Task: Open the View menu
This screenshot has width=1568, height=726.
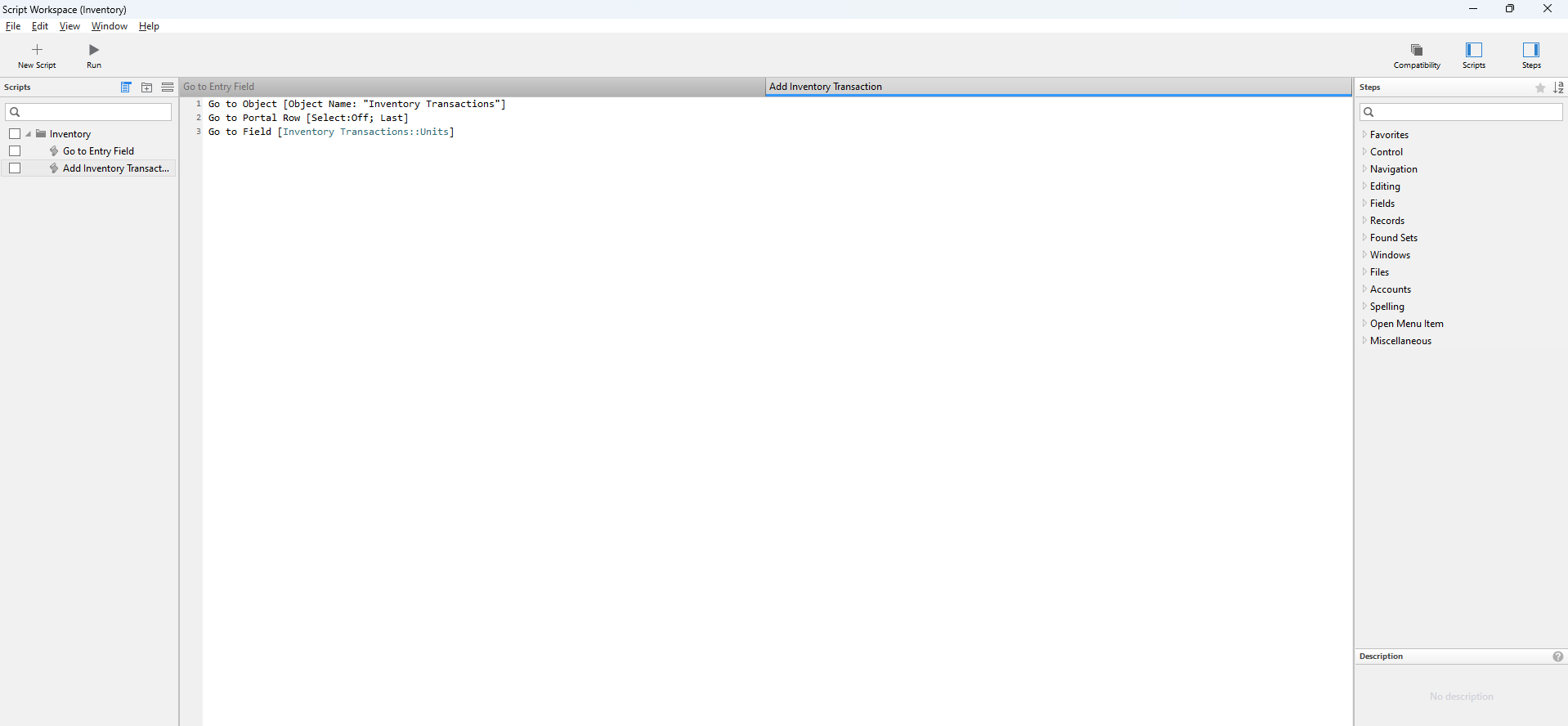Action: coord(69,26)
